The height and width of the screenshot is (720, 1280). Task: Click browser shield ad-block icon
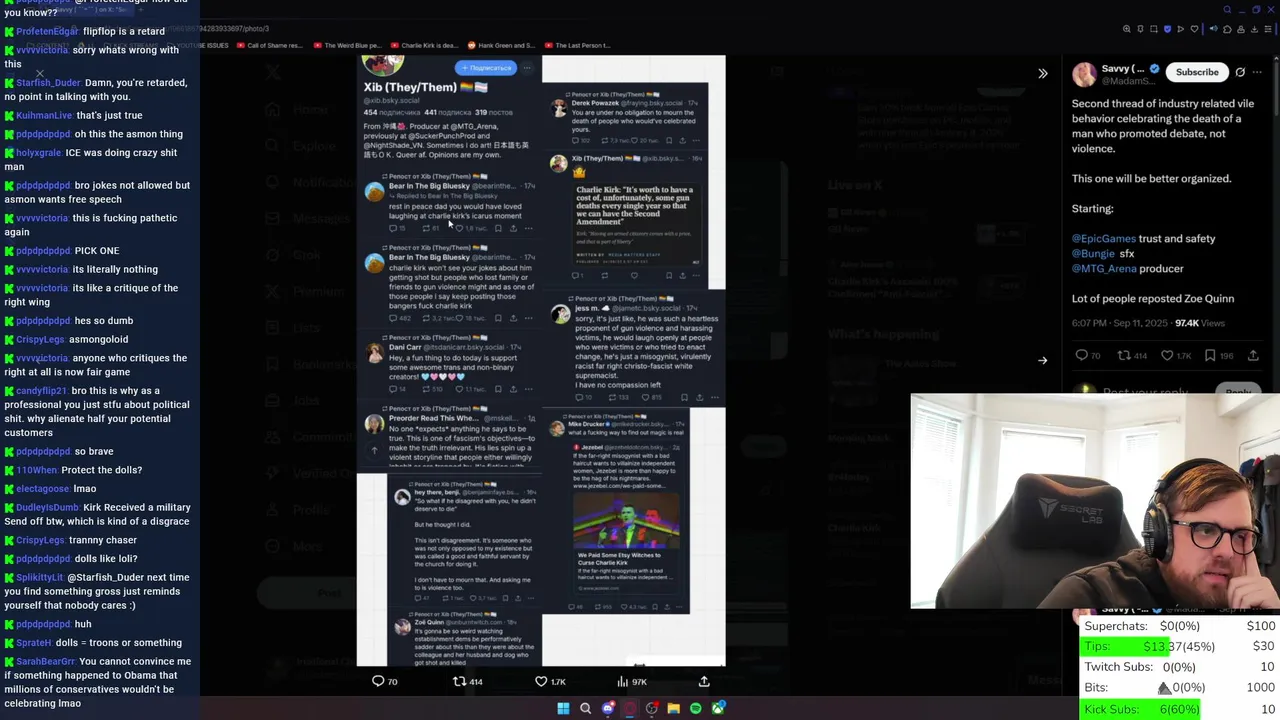1167,29
